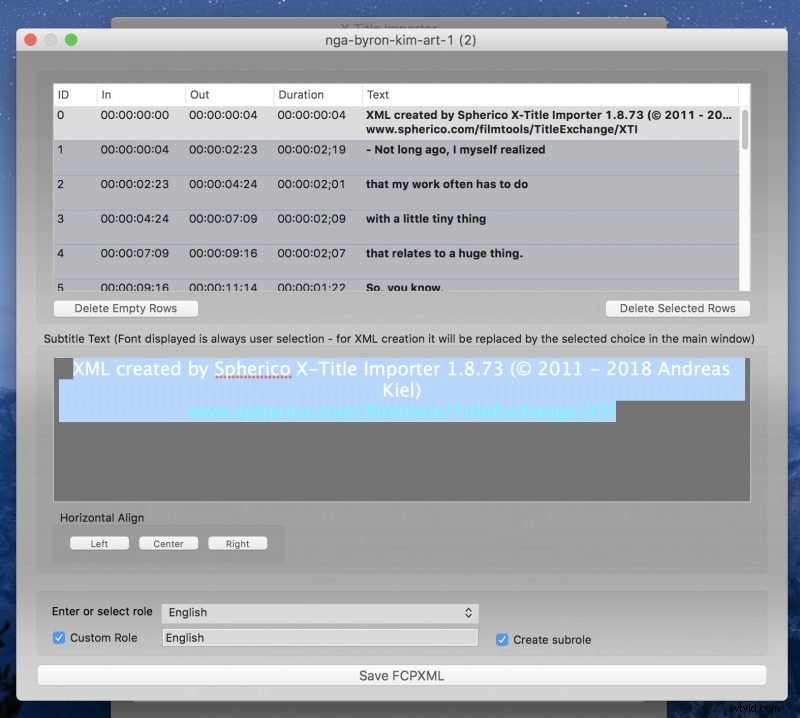Click inside the subtitle text preview area
The image size is (800, 718).
(x=400, y=460)
